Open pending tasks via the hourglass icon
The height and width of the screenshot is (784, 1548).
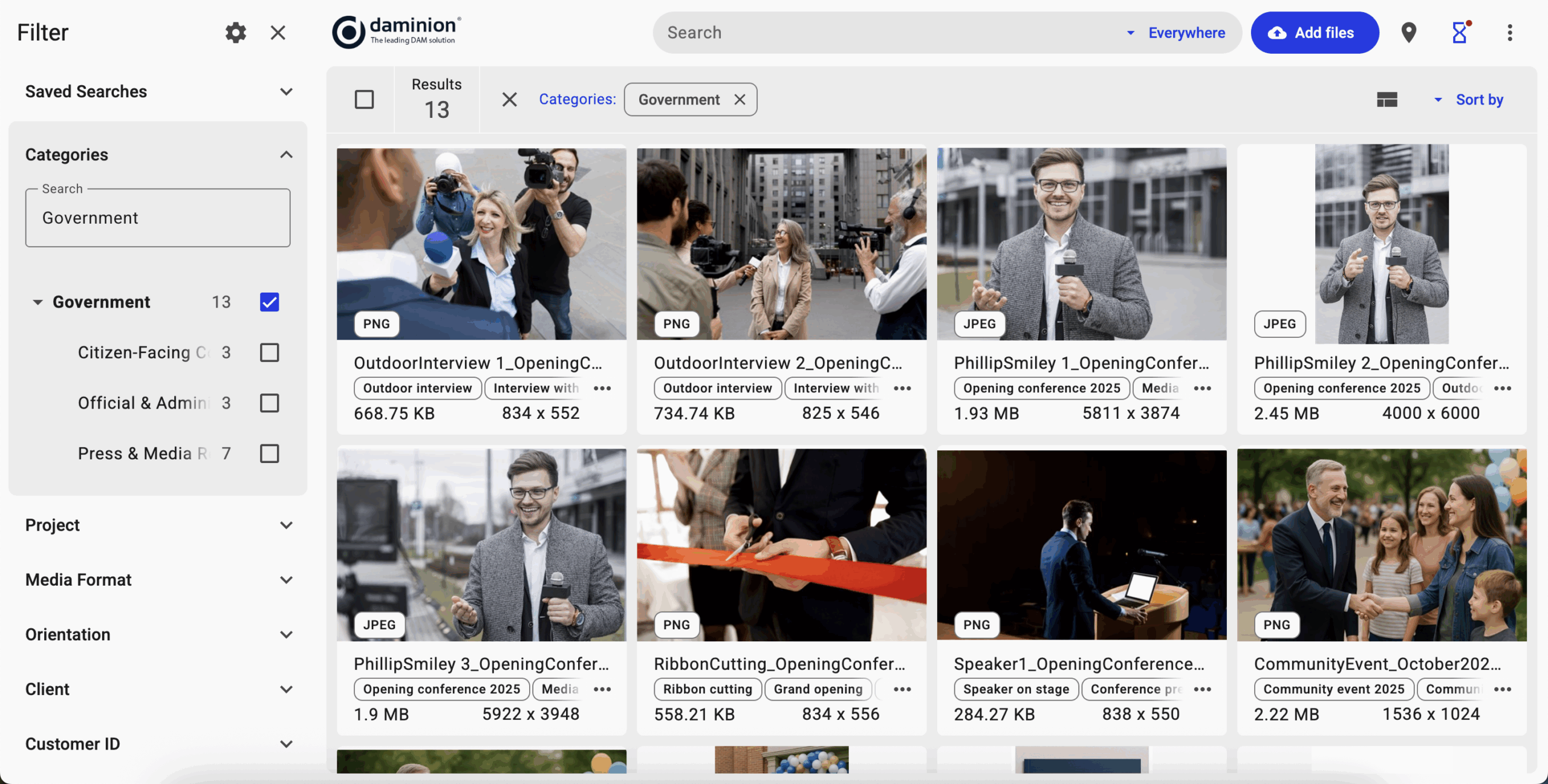pos(1460,33)
